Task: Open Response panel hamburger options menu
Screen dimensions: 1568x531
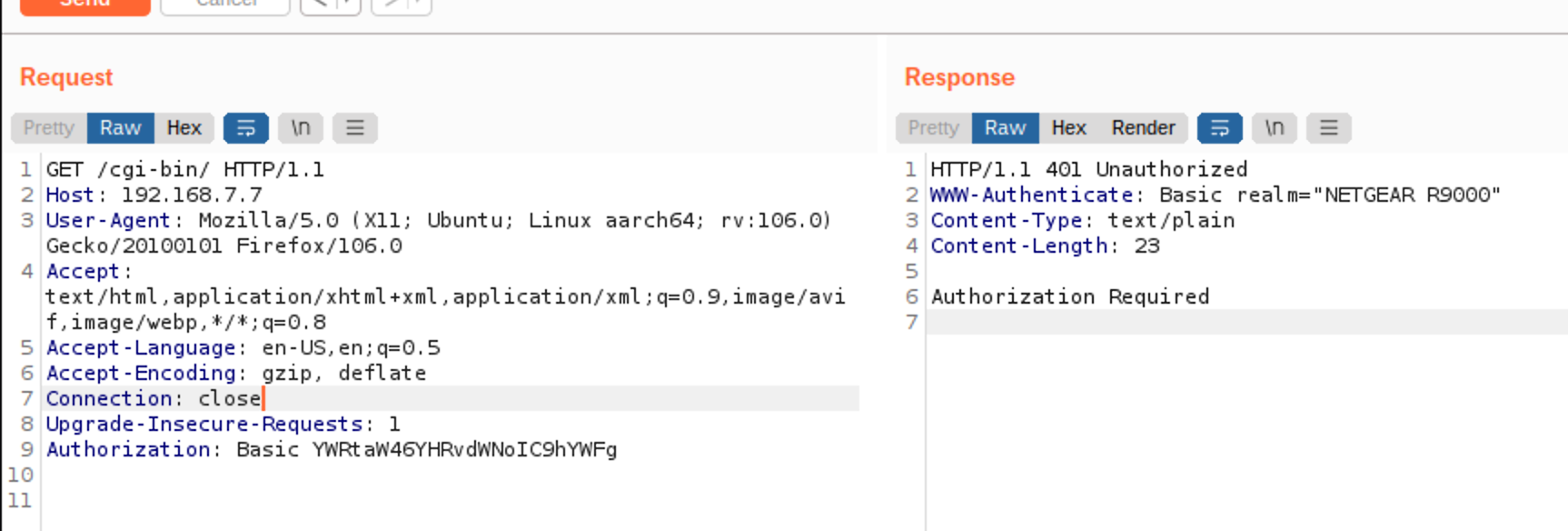Action: [1328, 128]
